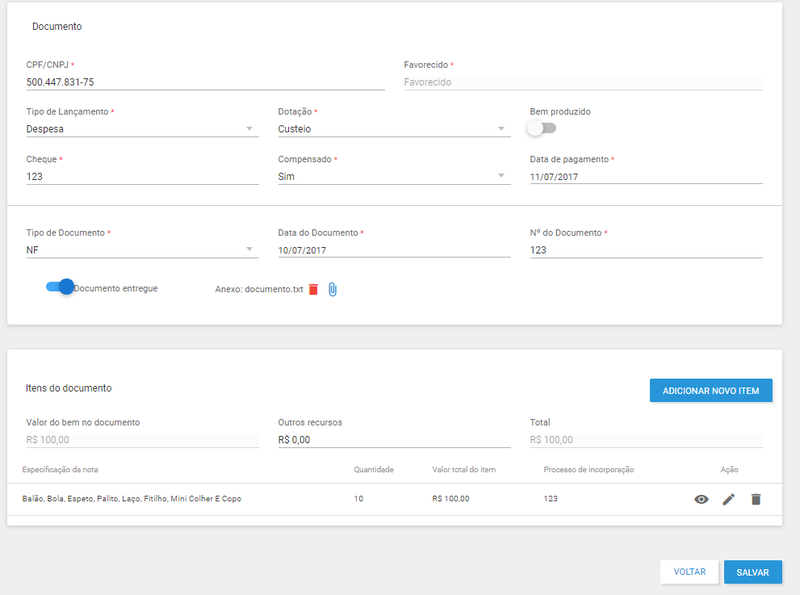Select the 'Balão, Bola, Espeto' item text
This screenshot has width=800, height=595.
pos(132,499)
